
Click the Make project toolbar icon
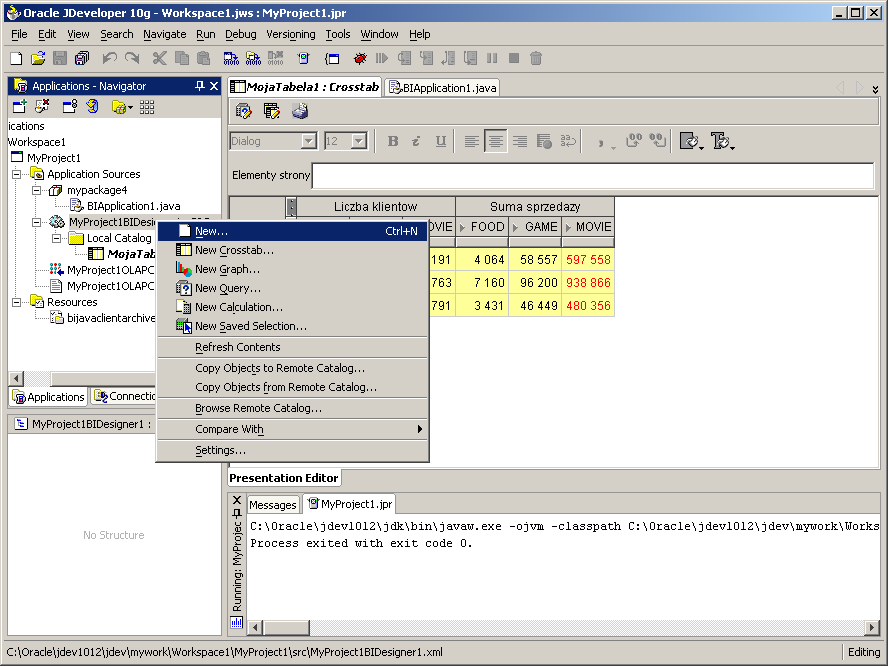(231, 58)
